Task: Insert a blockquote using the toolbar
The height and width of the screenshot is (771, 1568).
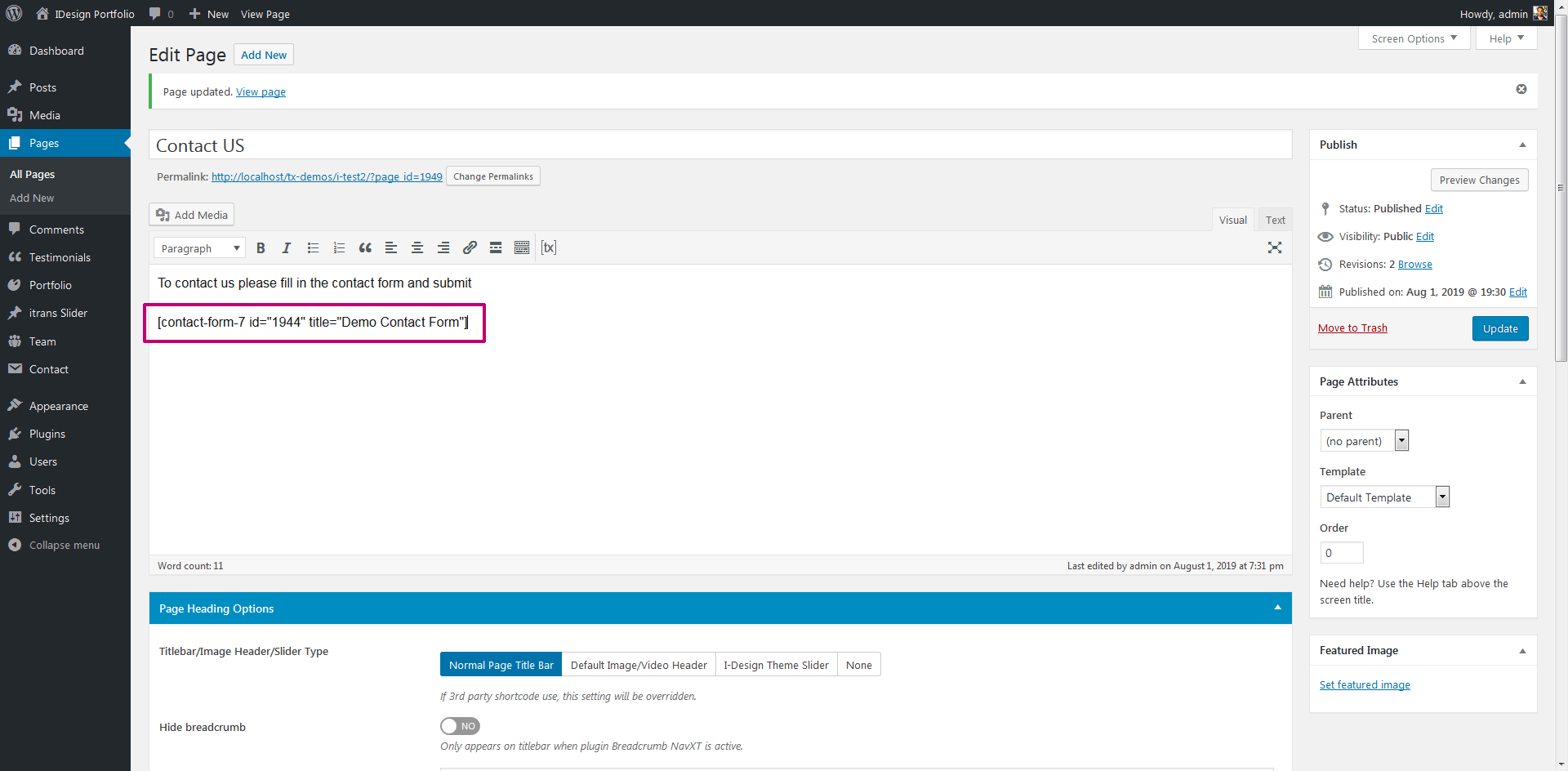Action: pos(365,248)
